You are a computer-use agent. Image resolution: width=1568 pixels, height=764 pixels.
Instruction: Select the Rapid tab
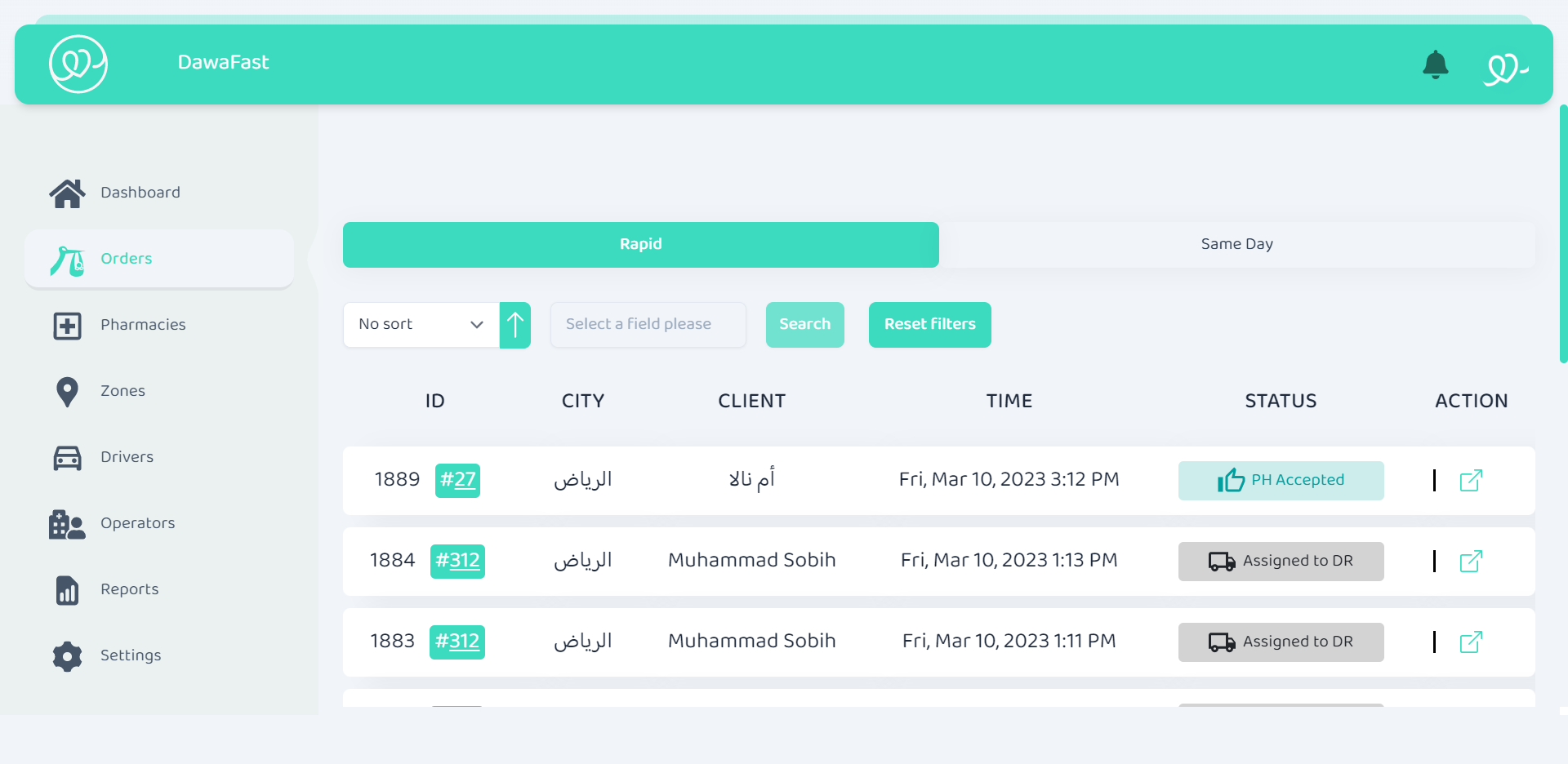pyautogui.click(x=640, y=244)
